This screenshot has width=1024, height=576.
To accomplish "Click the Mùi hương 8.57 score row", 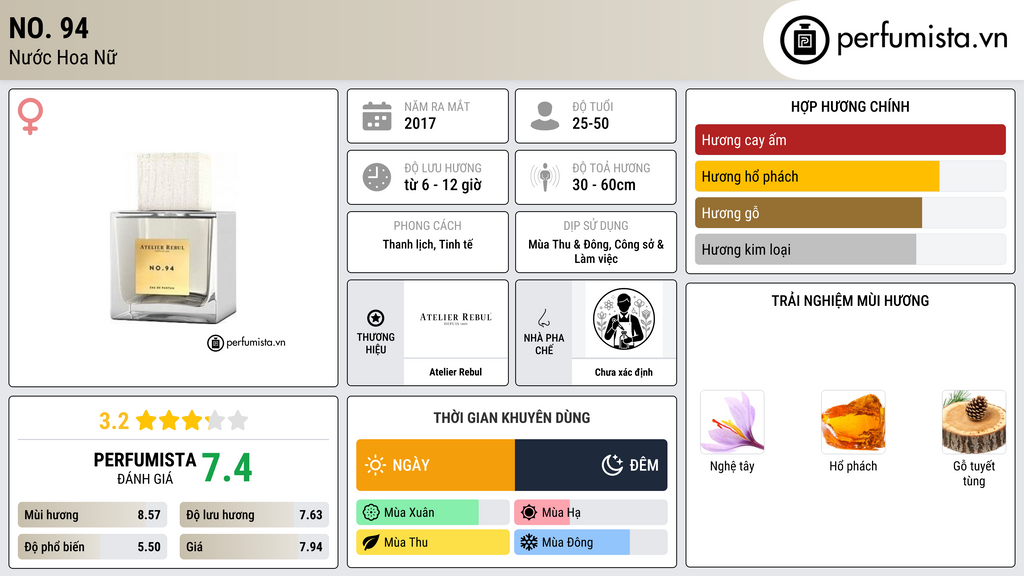I will pos(92,515).
